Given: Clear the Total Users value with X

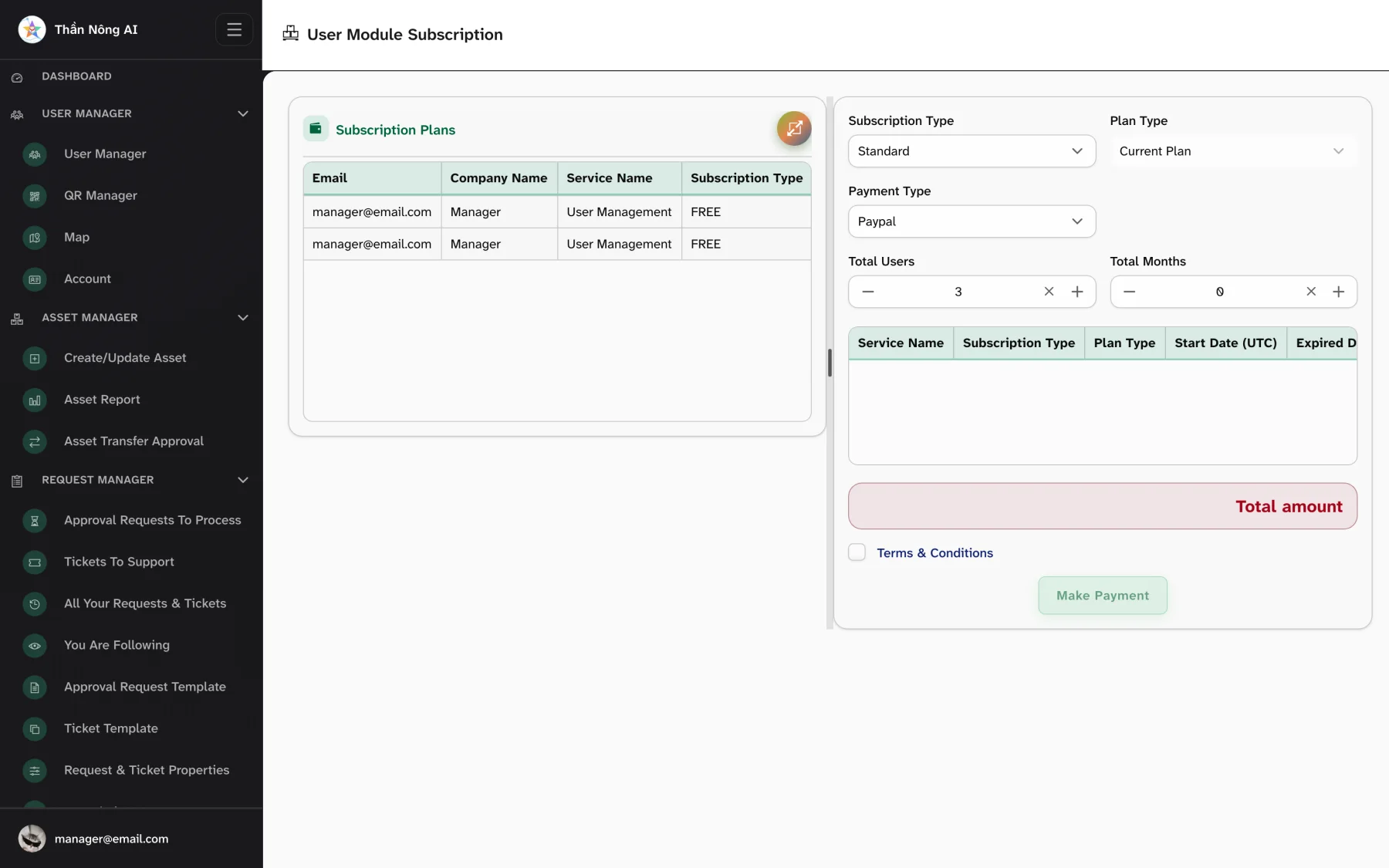Looking at the screenshot, I should click(1049, 292).
